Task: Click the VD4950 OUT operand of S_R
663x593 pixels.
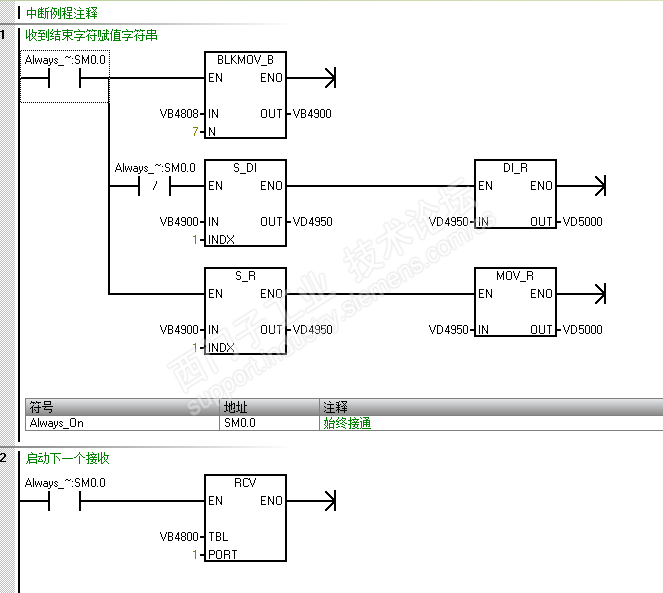Action: click(312, 329)
